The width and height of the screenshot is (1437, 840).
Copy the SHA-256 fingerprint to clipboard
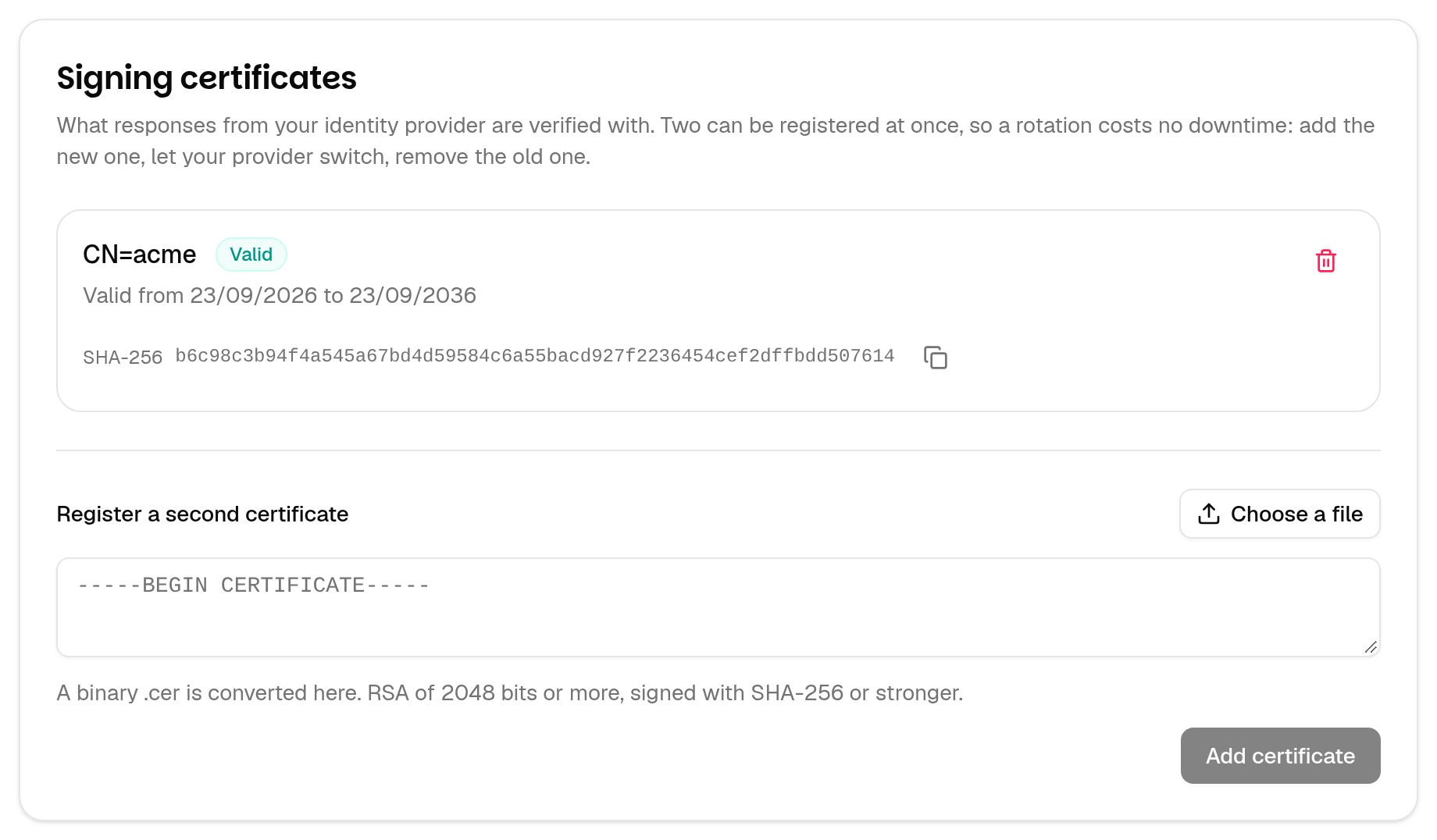tap(935, 358)
